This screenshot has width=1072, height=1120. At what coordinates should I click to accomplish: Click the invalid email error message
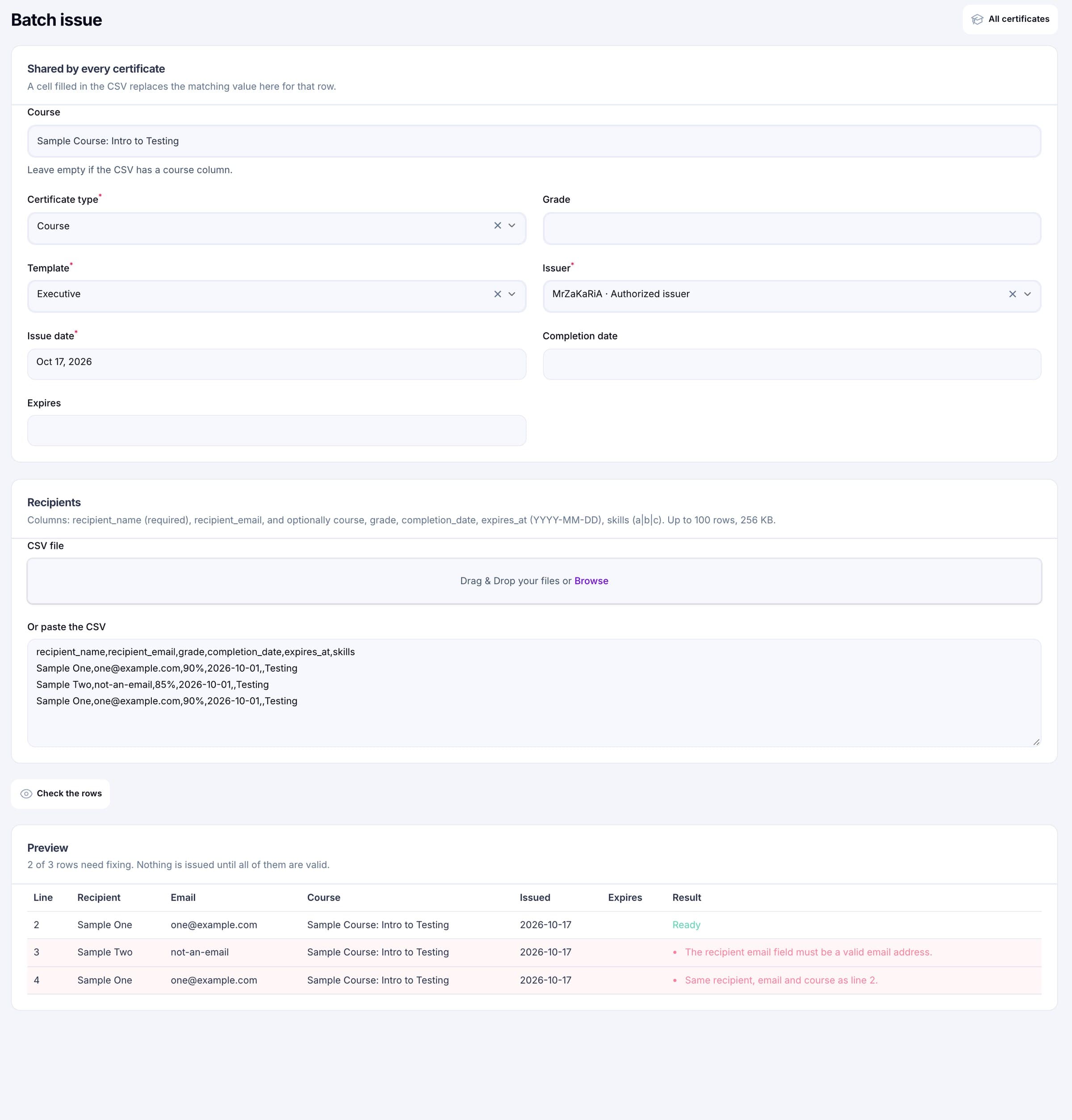point(808,952)
